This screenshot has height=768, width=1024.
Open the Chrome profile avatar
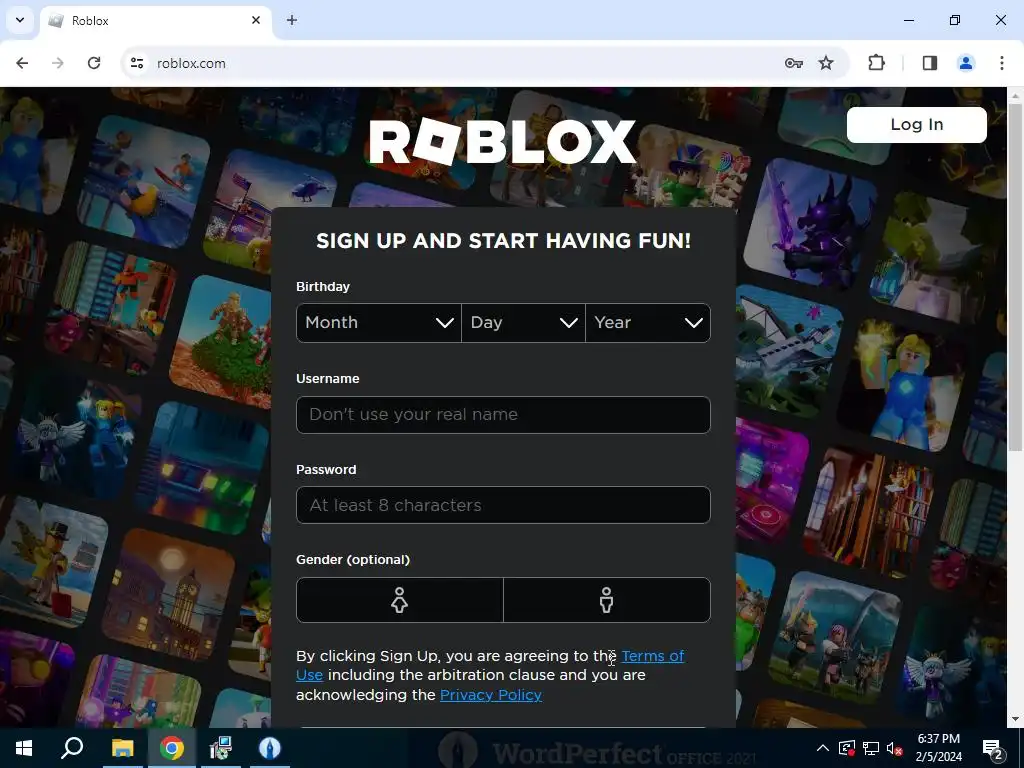966,63
